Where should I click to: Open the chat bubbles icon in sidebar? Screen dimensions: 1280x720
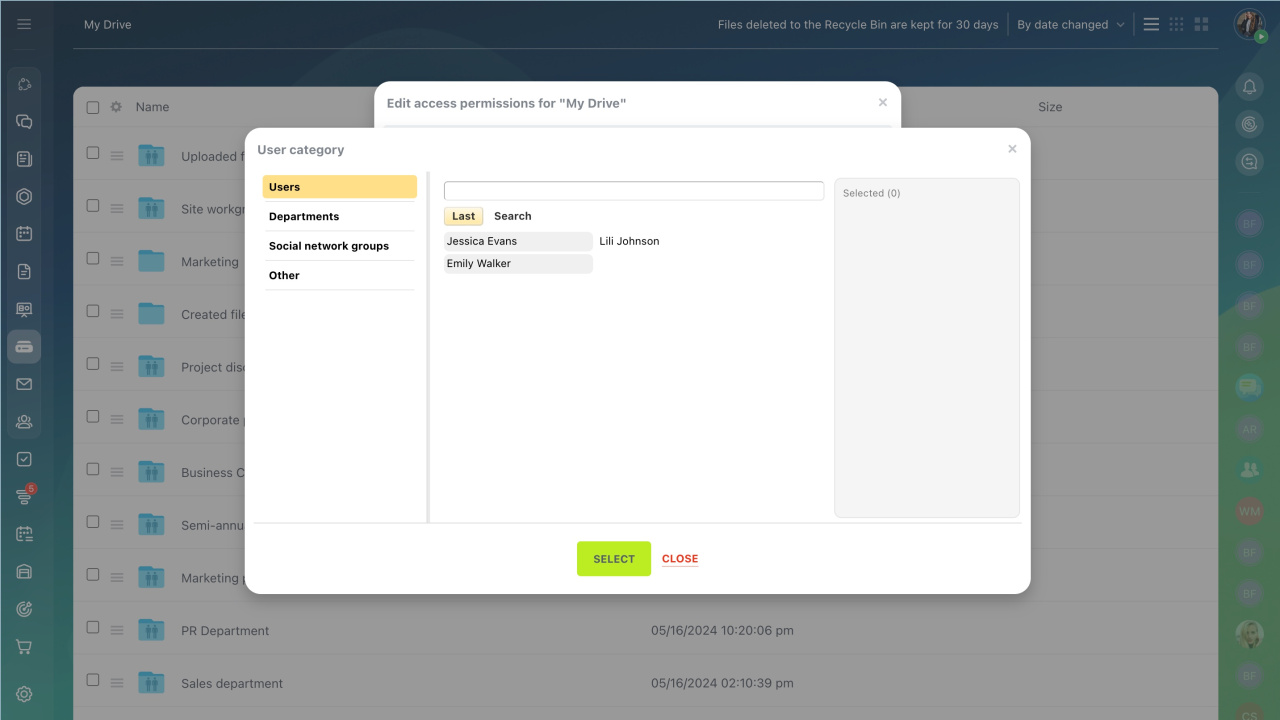(x=24, y=122)
